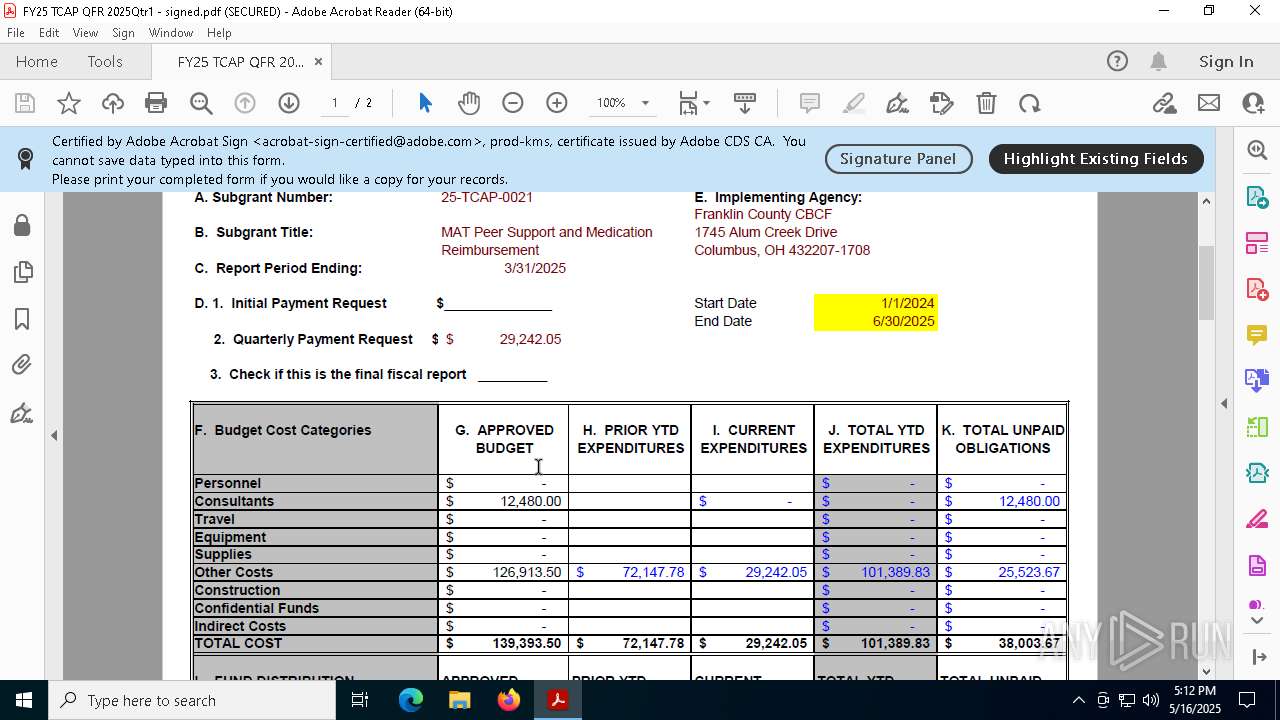Zoom in with the plus button
Screen dimensions: 1280x720
(x=557, y=103)
